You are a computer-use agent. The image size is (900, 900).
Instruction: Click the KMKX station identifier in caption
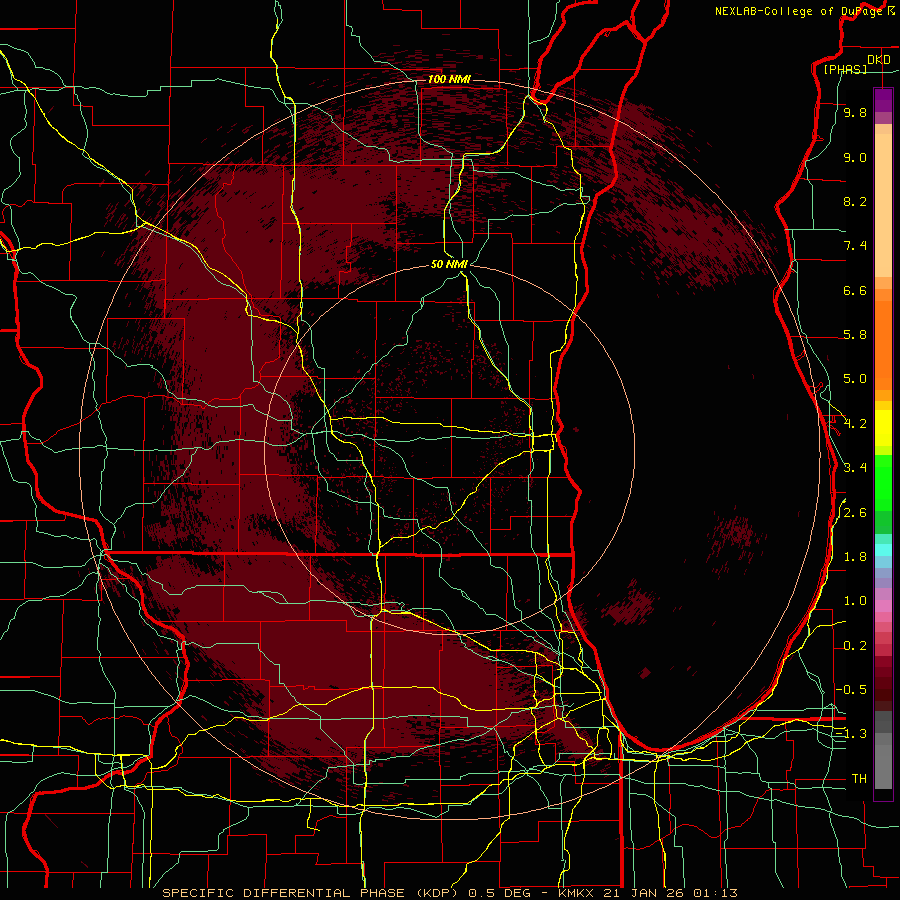click(x=579, y=893)
